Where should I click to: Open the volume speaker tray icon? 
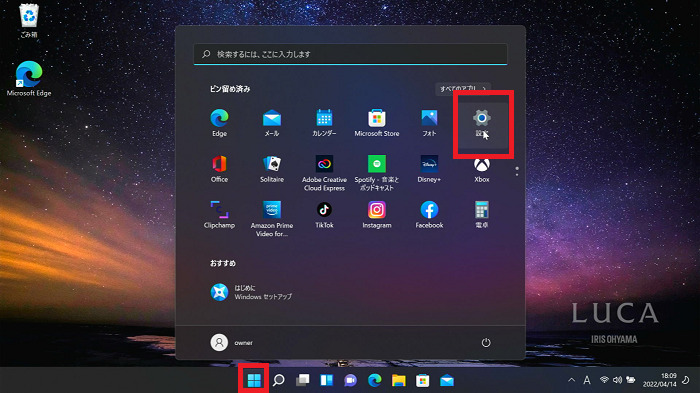pyautogui.click(x=617, y=380)
